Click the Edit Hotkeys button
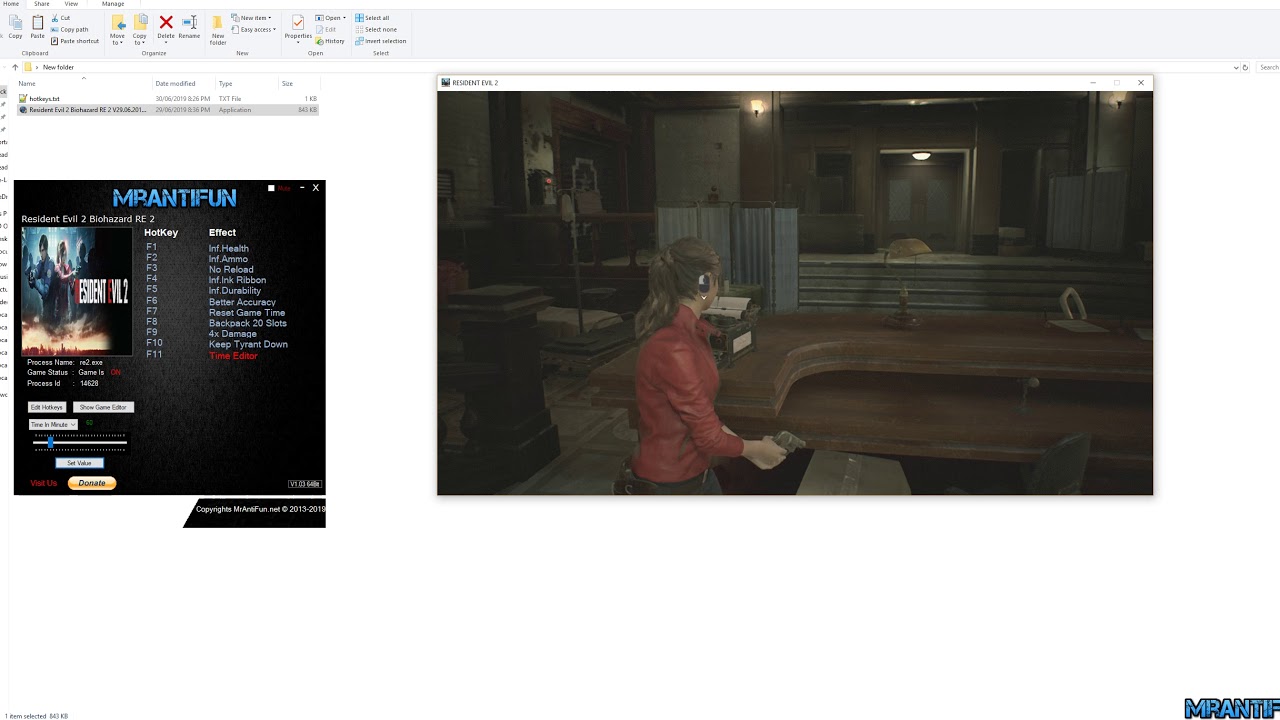 47,407
